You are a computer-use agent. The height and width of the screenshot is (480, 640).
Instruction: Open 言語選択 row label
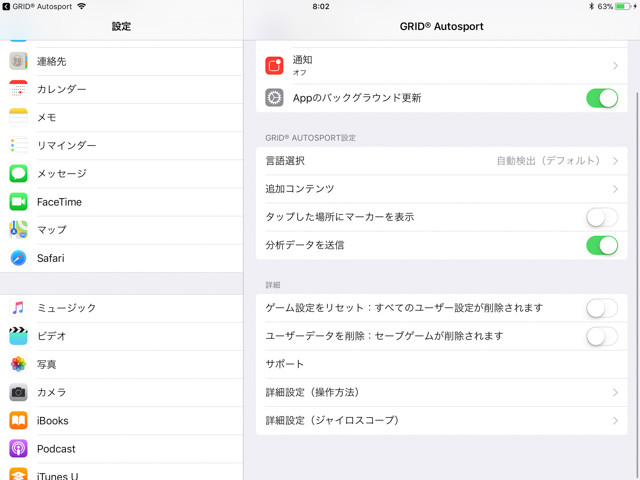pyautogui.click(x=285, y=161)
